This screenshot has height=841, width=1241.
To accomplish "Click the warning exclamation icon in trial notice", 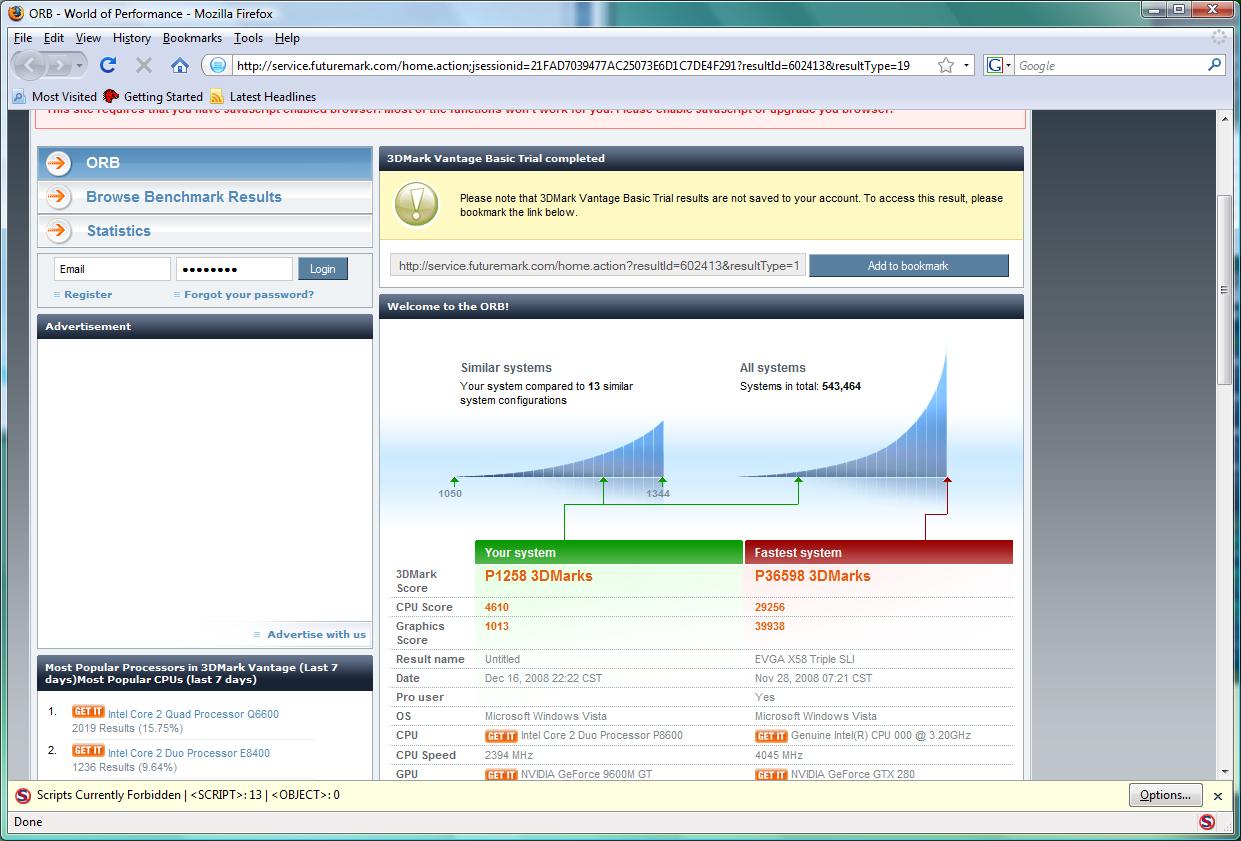I will click(x=418, y=204).
